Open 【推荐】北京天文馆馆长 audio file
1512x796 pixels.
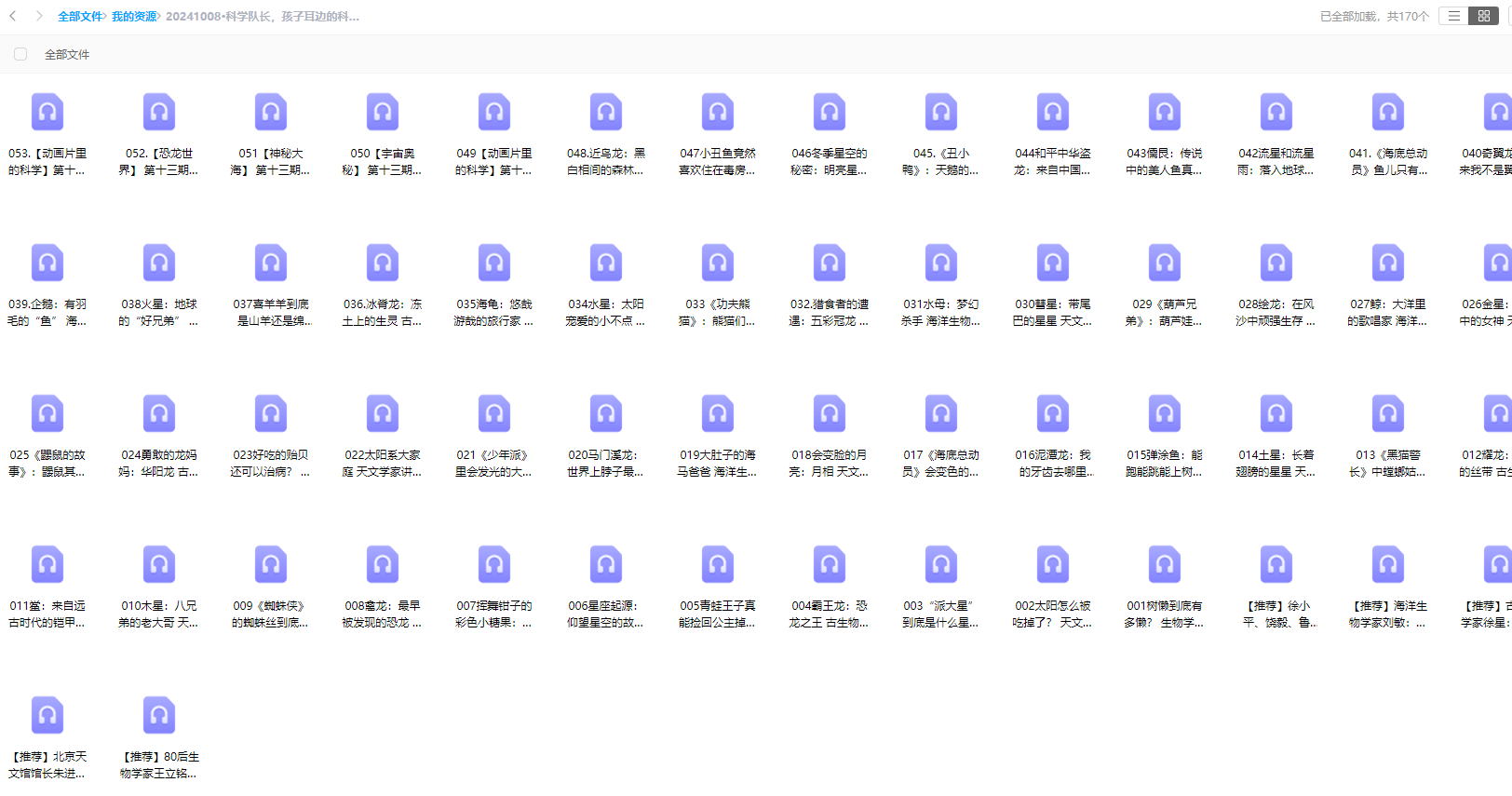click(x=47, y=716)
